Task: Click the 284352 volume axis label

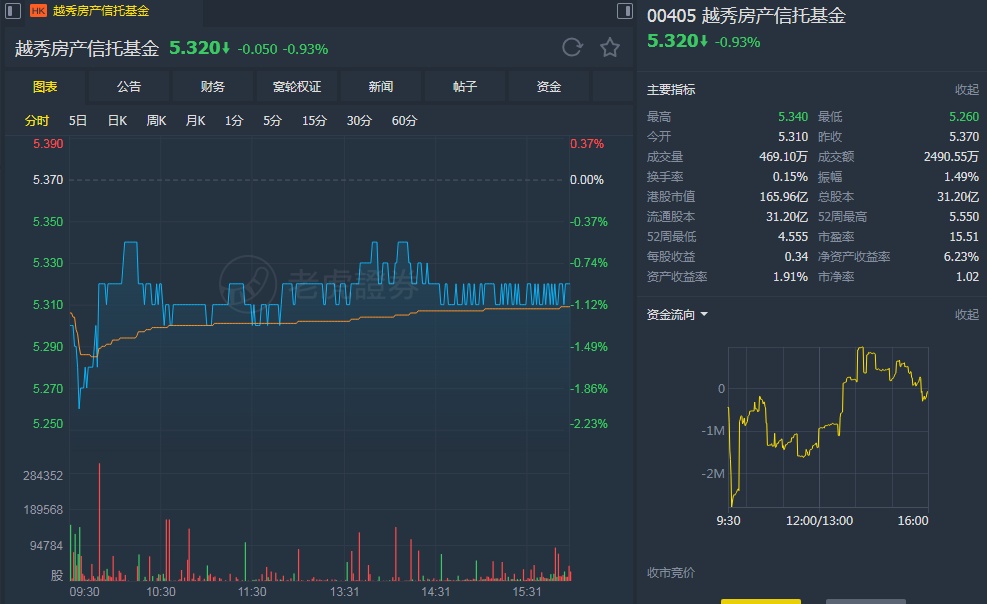Action: pyautogui.click(x=43, y=476)
